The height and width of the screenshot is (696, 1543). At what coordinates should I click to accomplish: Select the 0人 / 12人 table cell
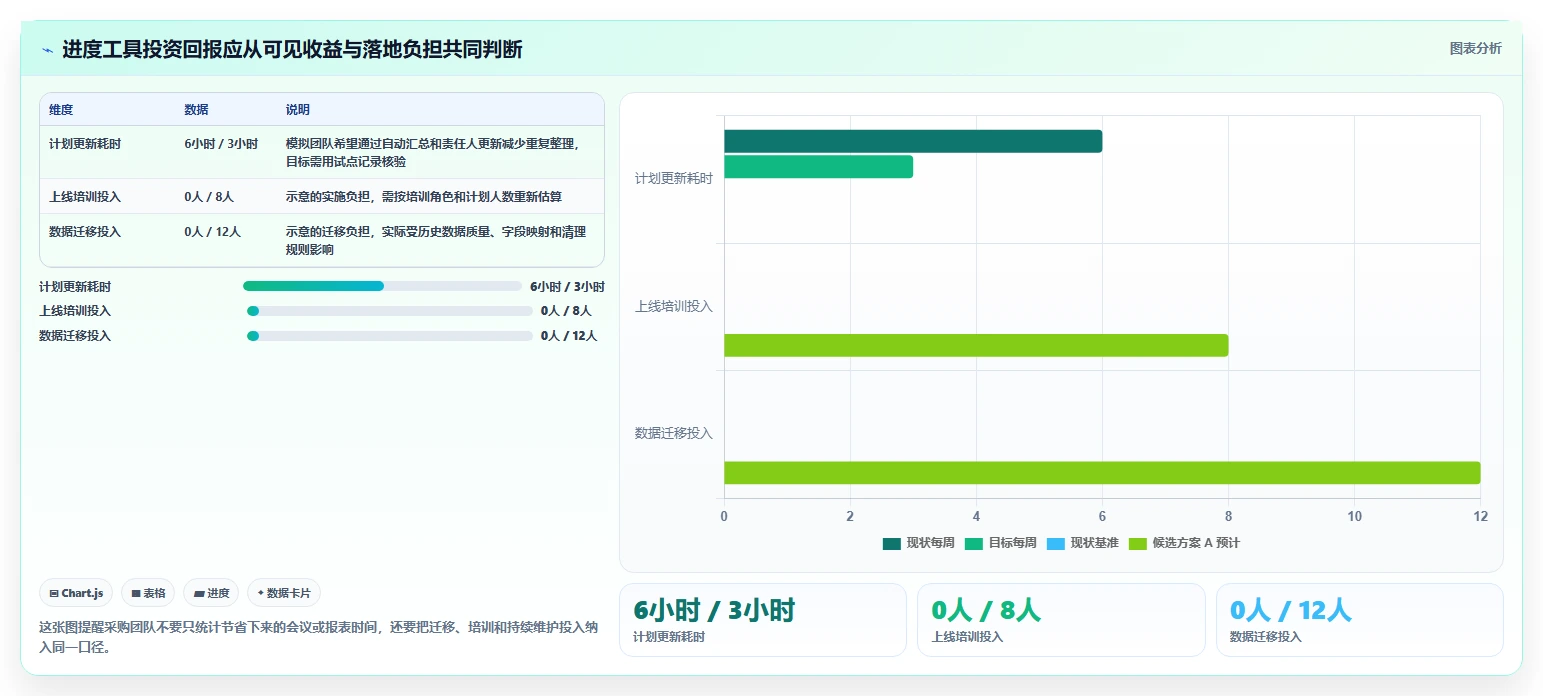pyautogui.click(x=213, y=232)
